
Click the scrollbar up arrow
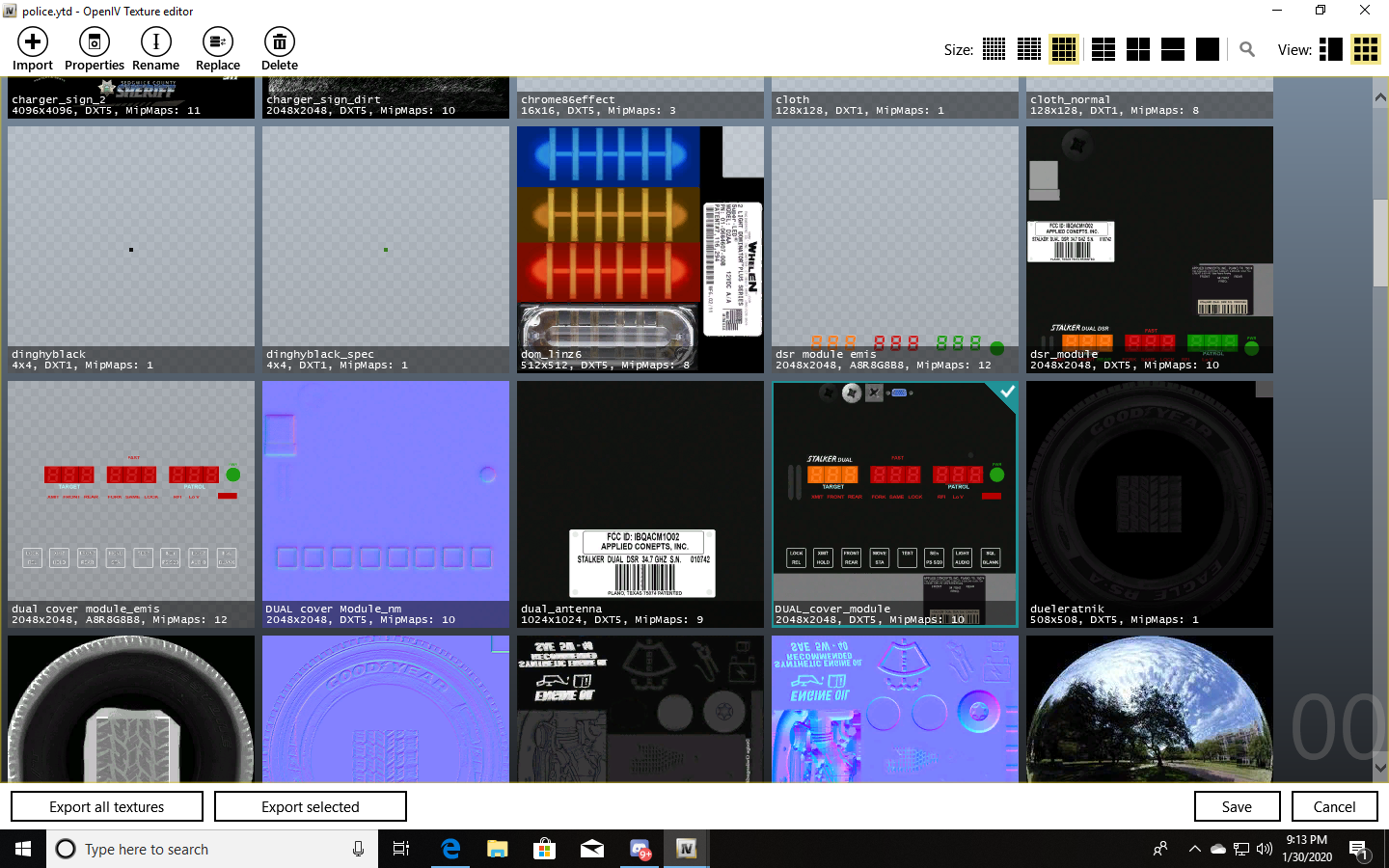point(1380,98)
